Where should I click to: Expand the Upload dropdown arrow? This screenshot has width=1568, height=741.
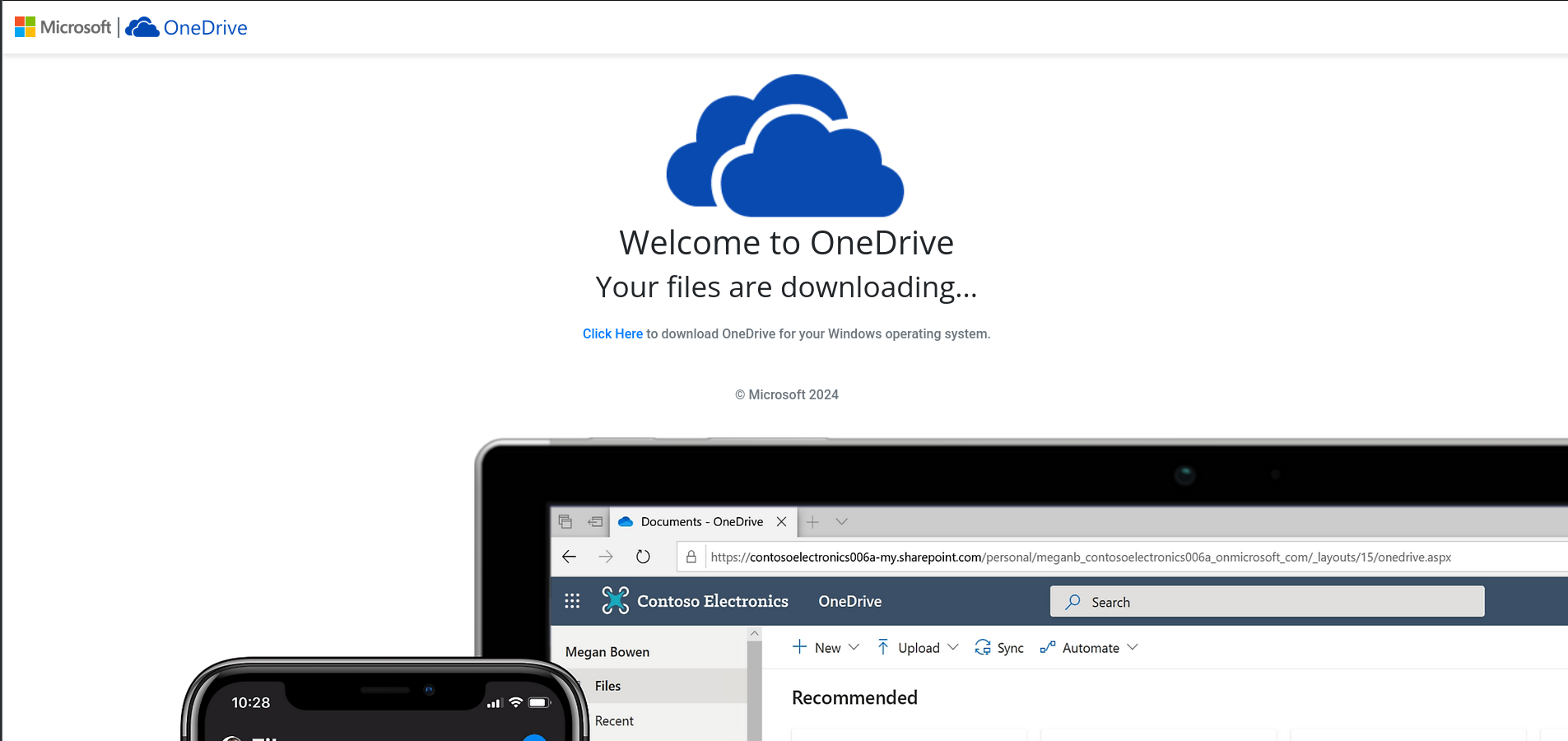tap(953, 648)
